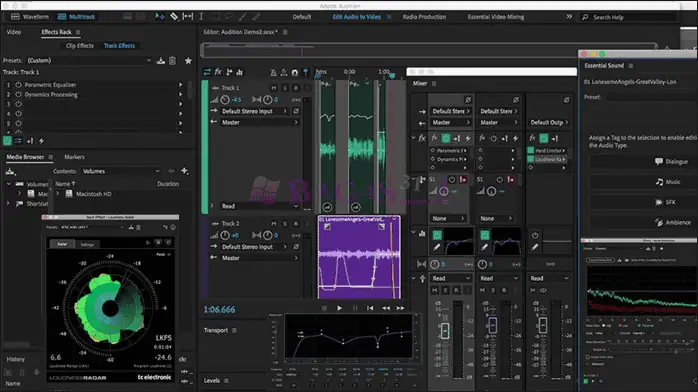Mute Track 2
The image size is (698, 392).
tap(274, 224)
